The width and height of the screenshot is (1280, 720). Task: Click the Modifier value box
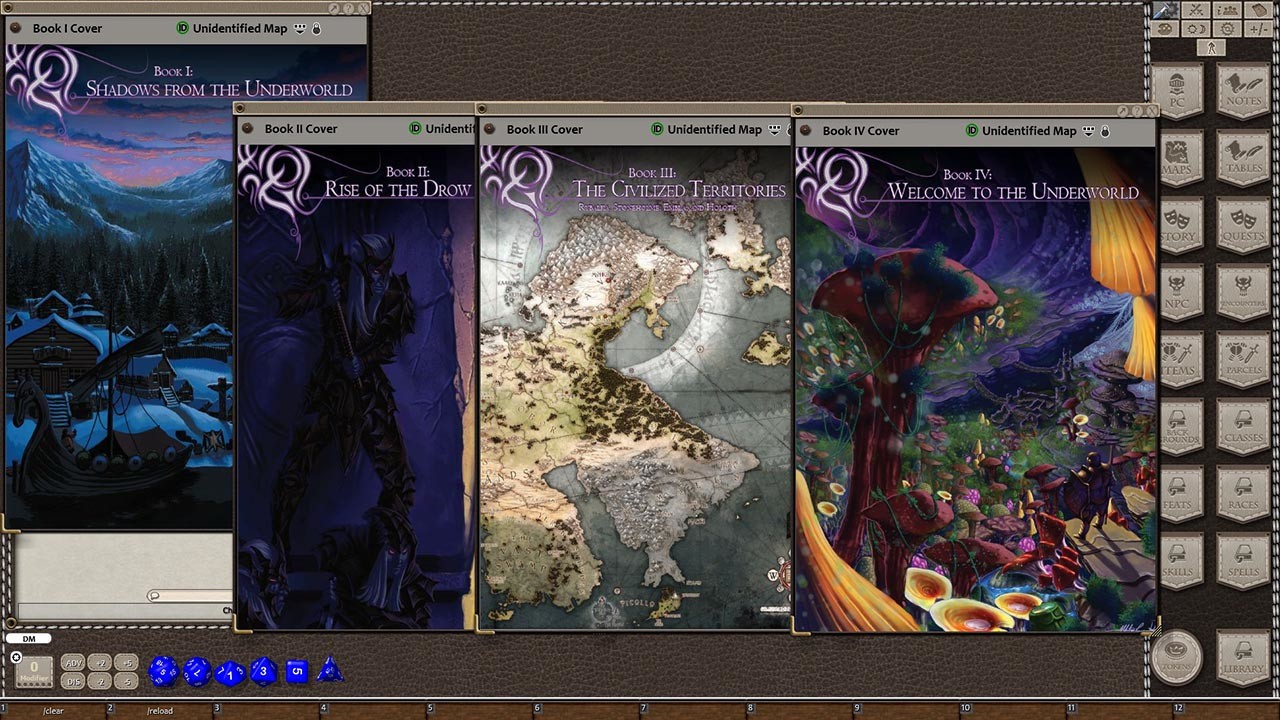pyautogui.click(x=34, y=671)
